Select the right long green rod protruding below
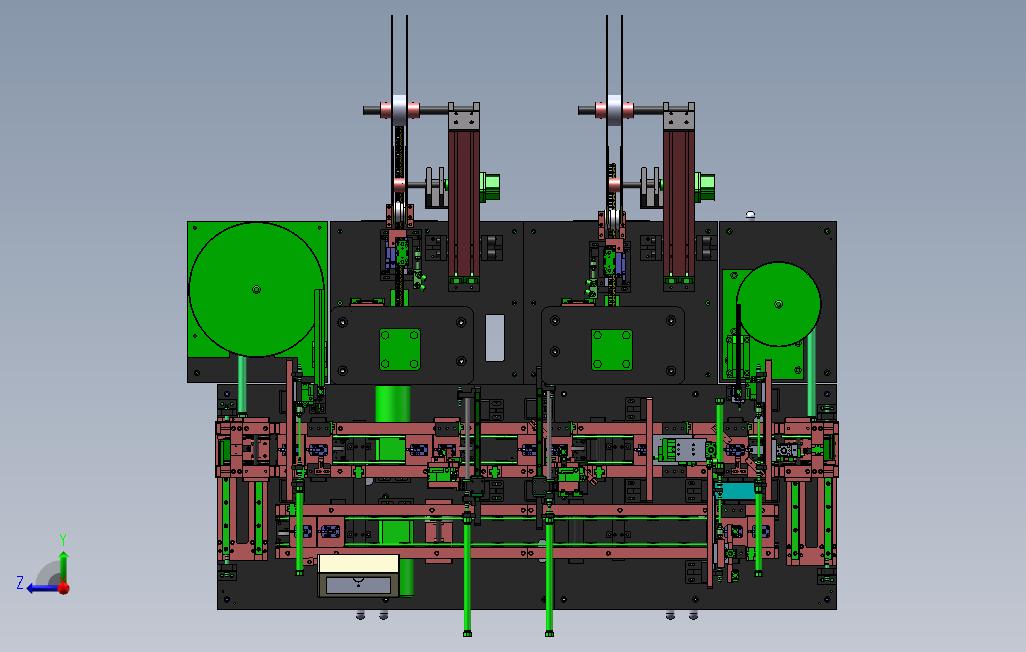1026x652 pixels. point(549,576)
